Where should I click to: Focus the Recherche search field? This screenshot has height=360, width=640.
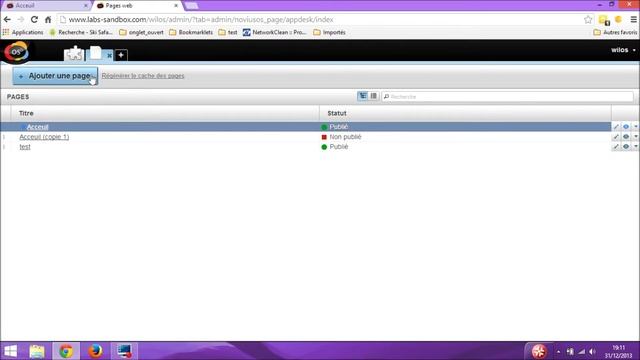tap(507, 97)
